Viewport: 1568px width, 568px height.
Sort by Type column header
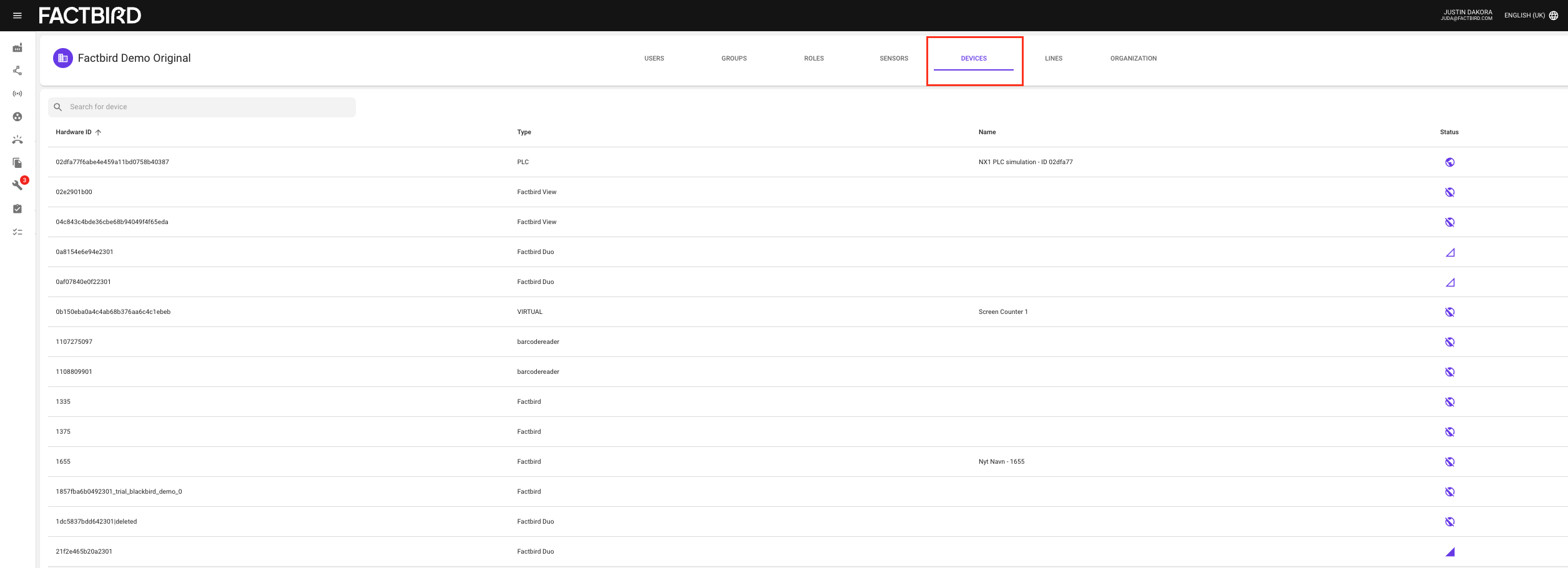(524, 132)
